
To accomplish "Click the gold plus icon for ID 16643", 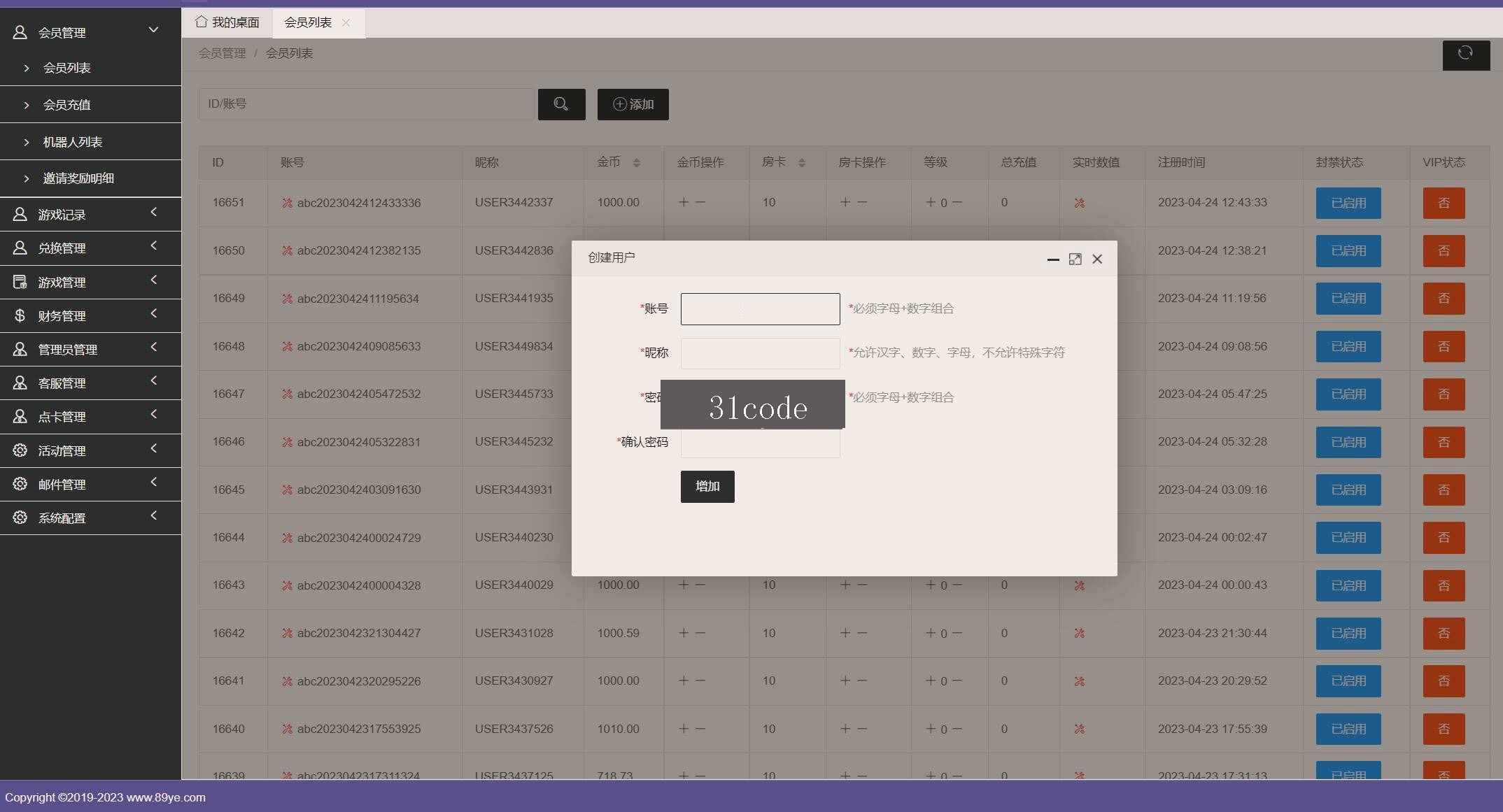I will click(x=684, y=585).
